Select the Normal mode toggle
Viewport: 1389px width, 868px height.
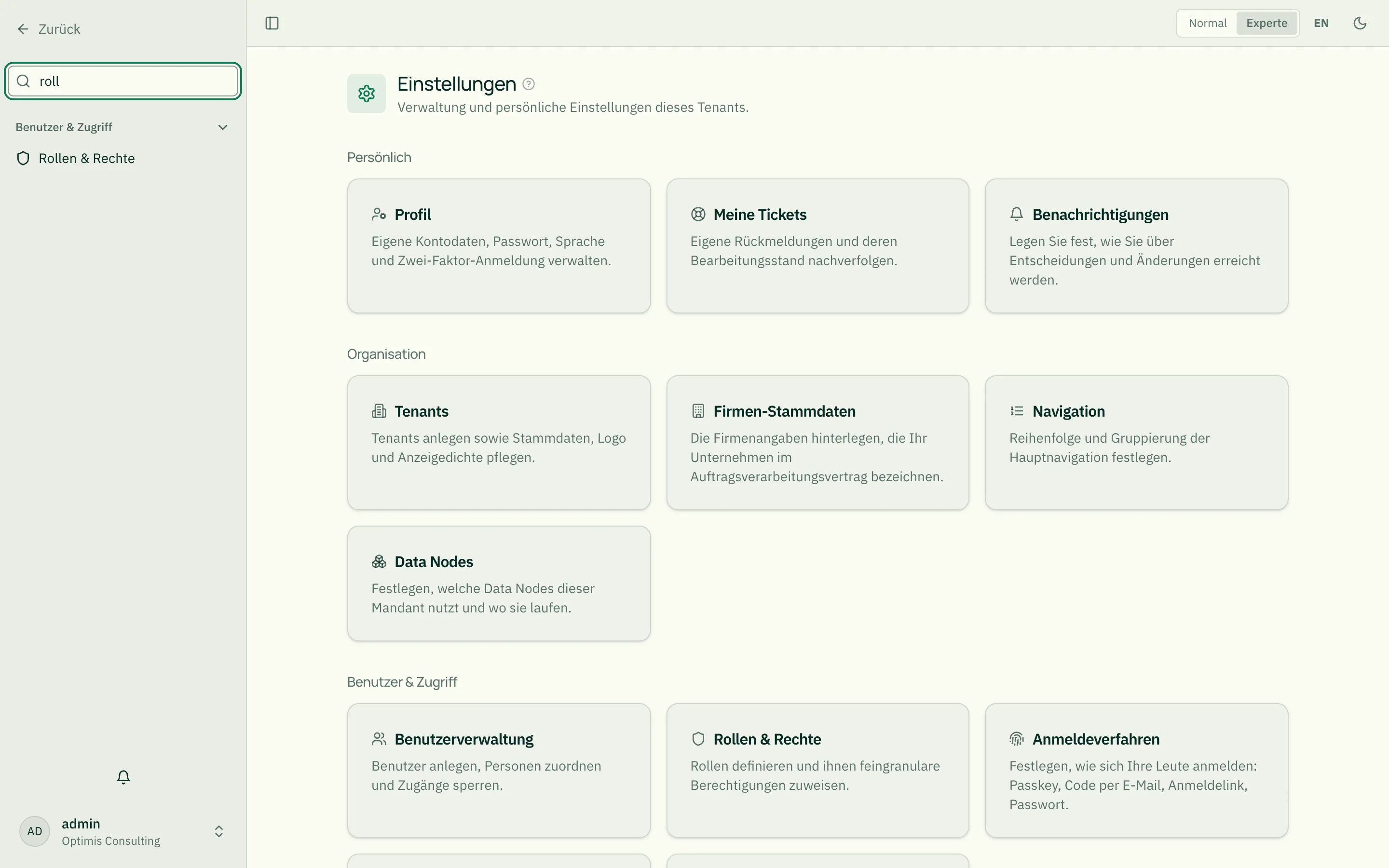tap(1207, 23)
